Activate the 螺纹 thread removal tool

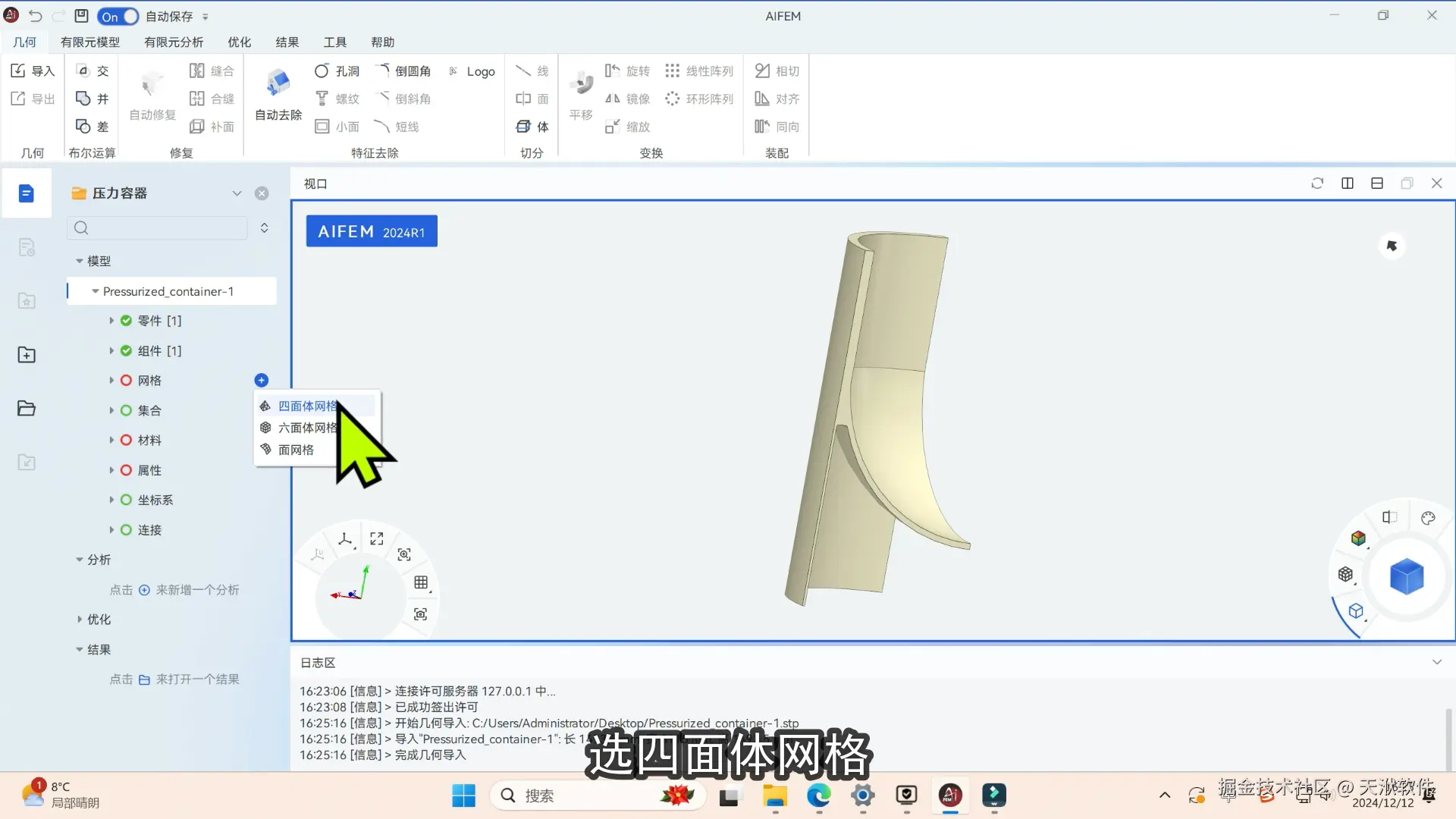pyautogui.click(x=337, y=99)
